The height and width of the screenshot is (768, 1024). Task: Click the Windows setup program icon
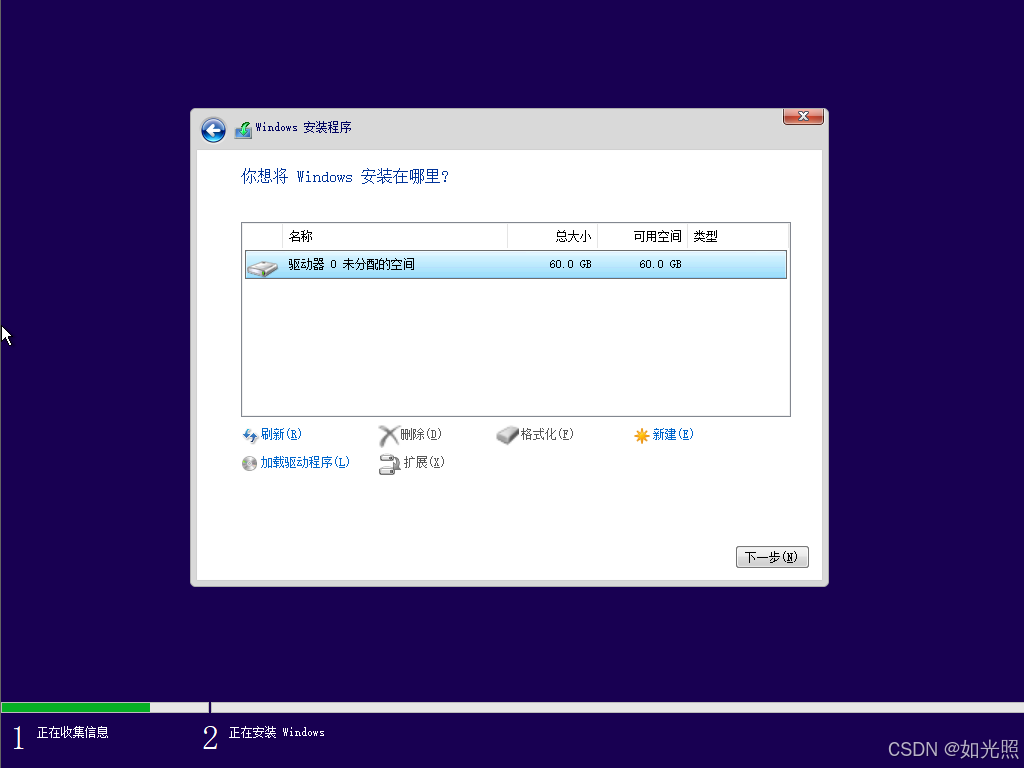coord(243,129)
